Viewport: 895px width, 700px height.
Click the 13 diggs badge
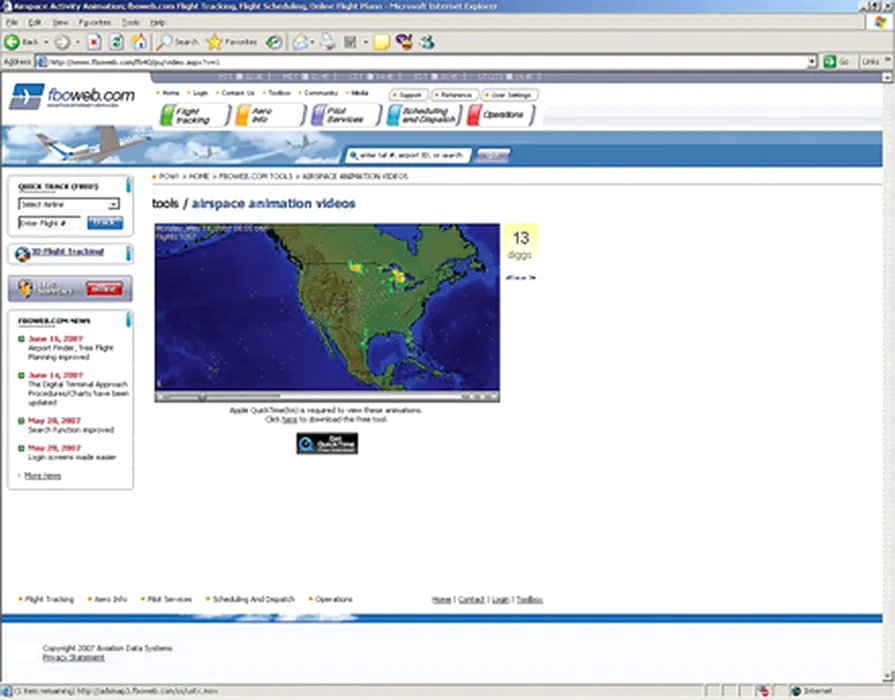(x=521, y=244)
